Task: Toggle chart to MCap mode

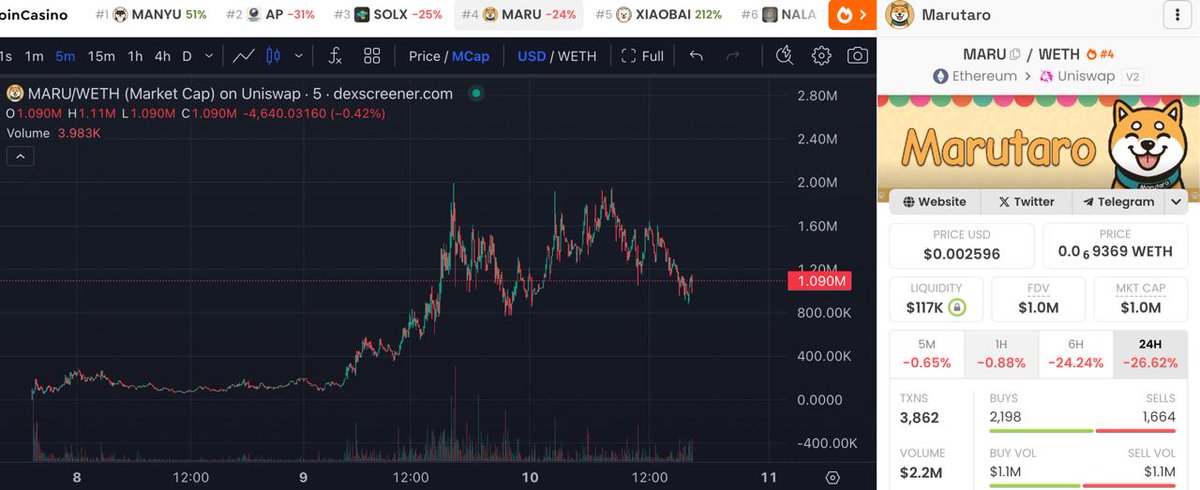Action: click(x=471, y=56)
